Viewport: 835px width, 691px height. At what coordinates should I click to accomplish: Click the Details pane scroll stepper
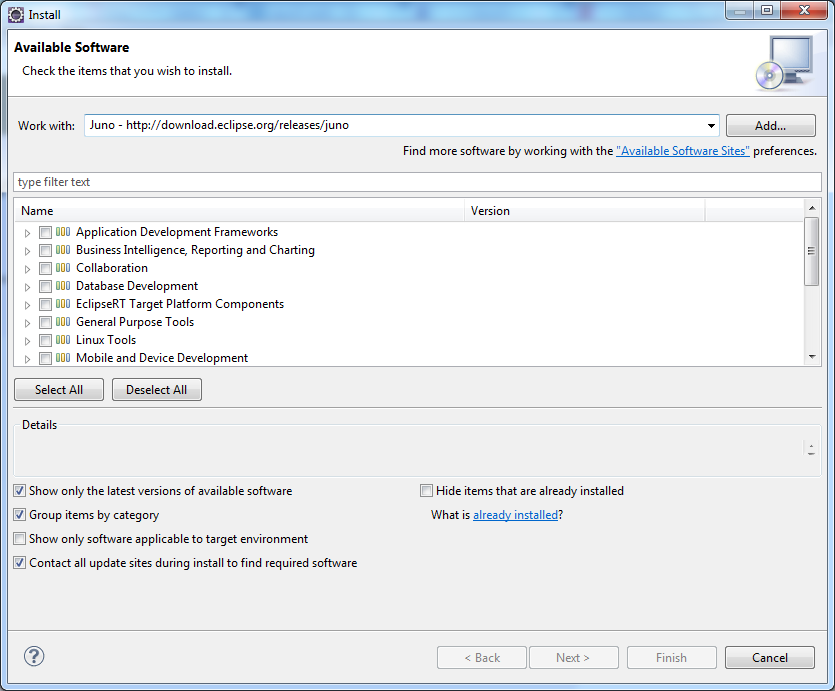[811, 449]
